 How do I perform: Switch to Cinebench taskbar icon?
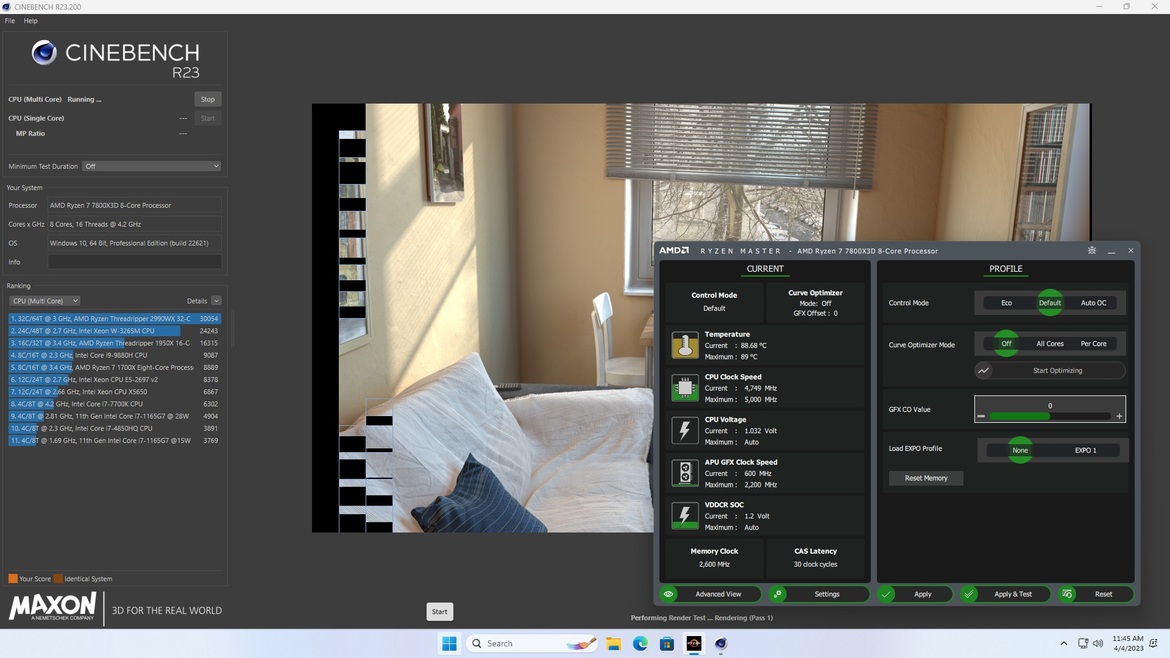[x=721, y=643]
